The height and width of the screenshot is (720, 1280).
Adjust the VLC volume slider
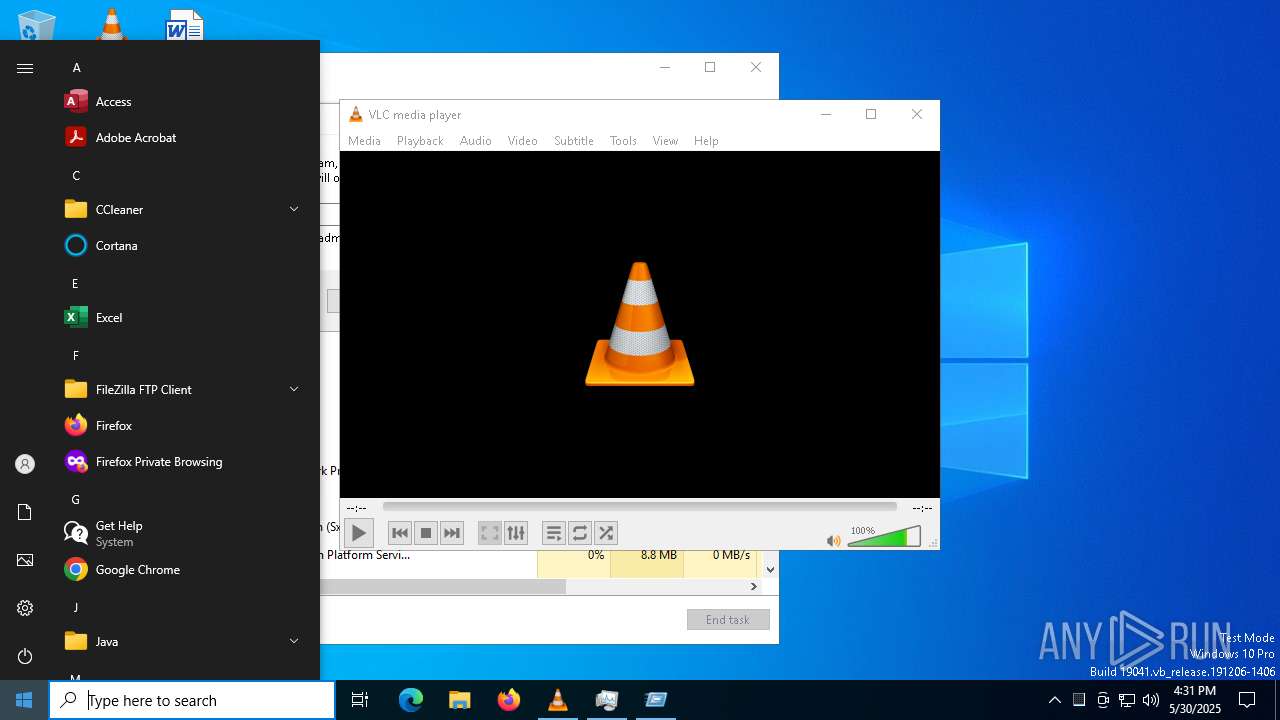tap(884, 537)
